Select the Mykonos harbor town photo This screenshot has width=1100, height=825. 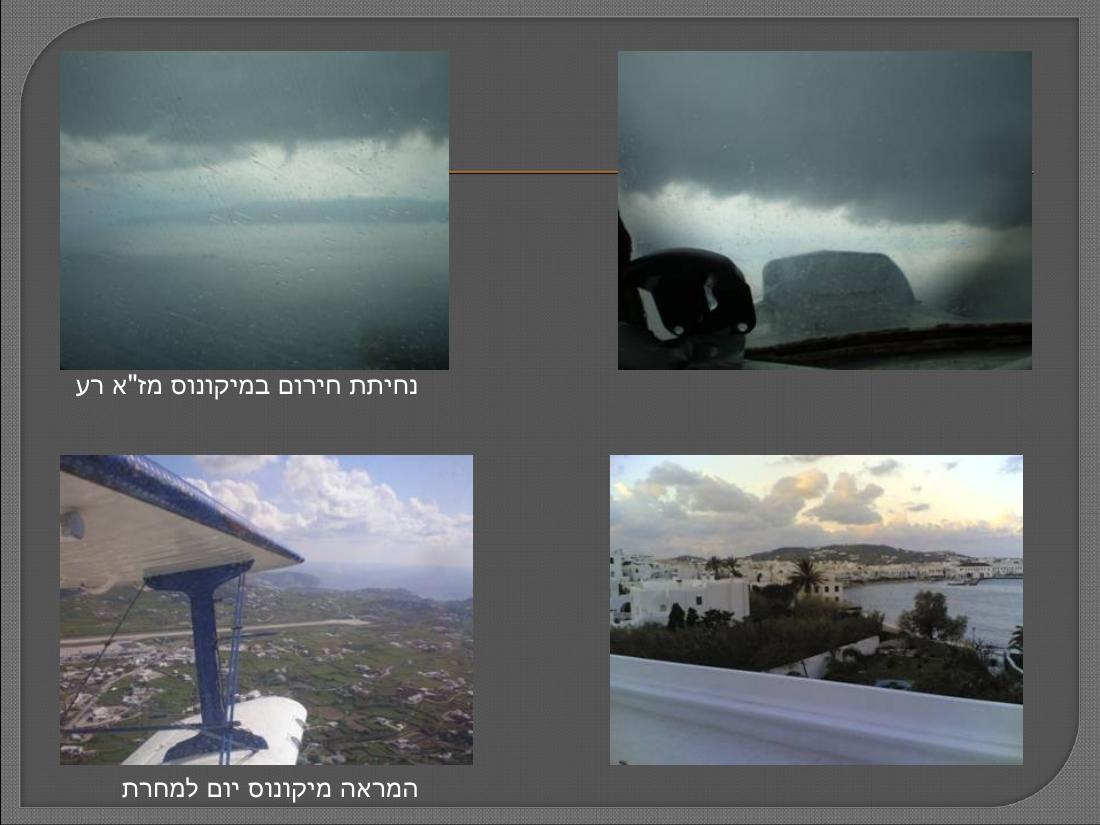(817, 610)
